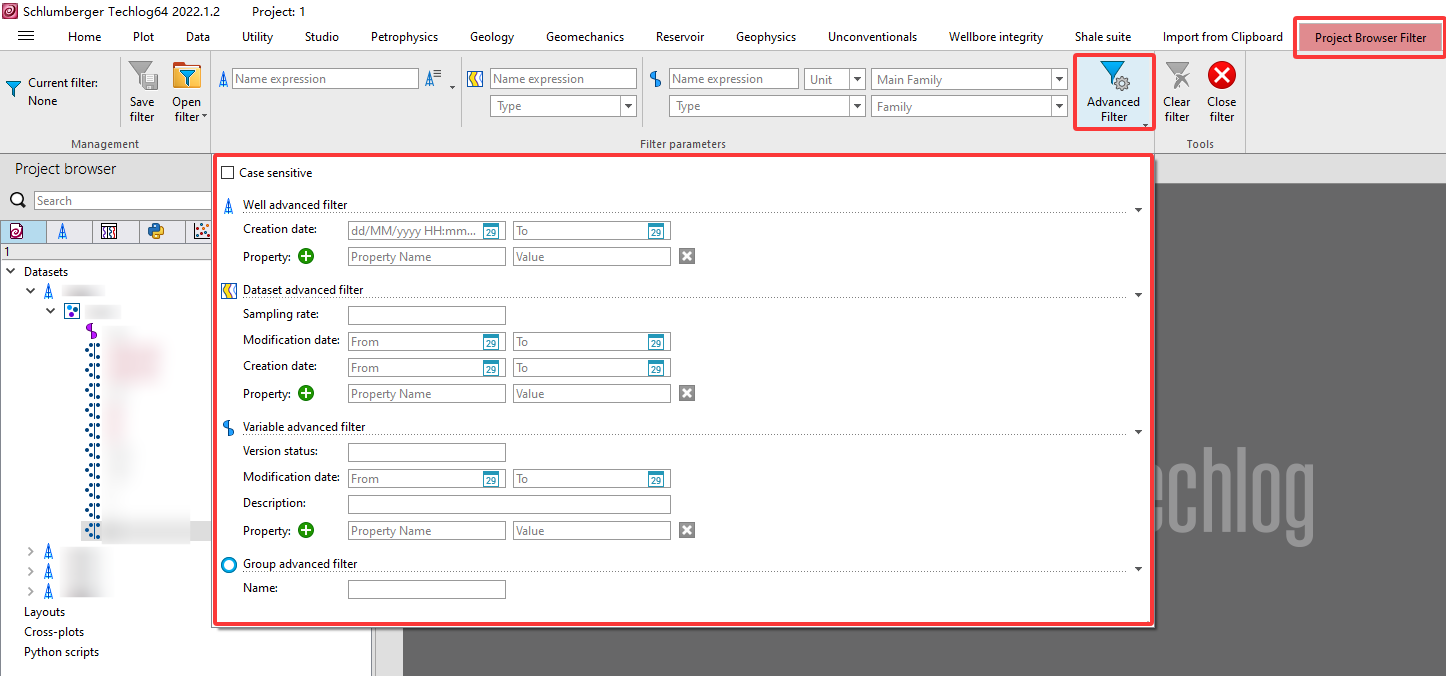Open the Open filter dropdown arrow
The height and width of the screenshot is (676, 1446).
pyautogui.click(x=205, y=117)
